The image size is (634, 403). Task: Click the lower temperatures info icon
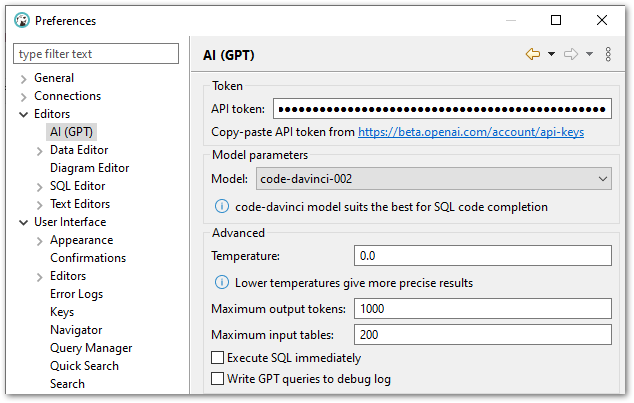point(222,282)
